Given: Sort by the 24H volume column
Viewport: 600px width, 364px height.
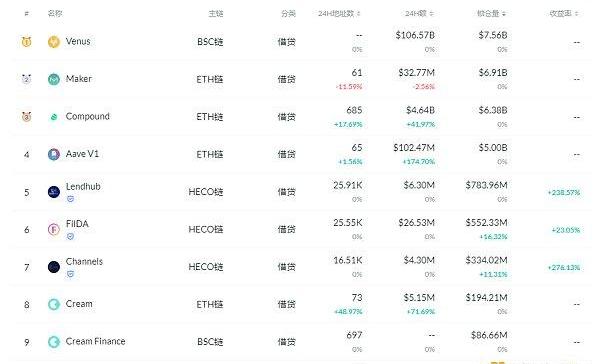Looking at the screenshot, I should (x=419, y=13).
